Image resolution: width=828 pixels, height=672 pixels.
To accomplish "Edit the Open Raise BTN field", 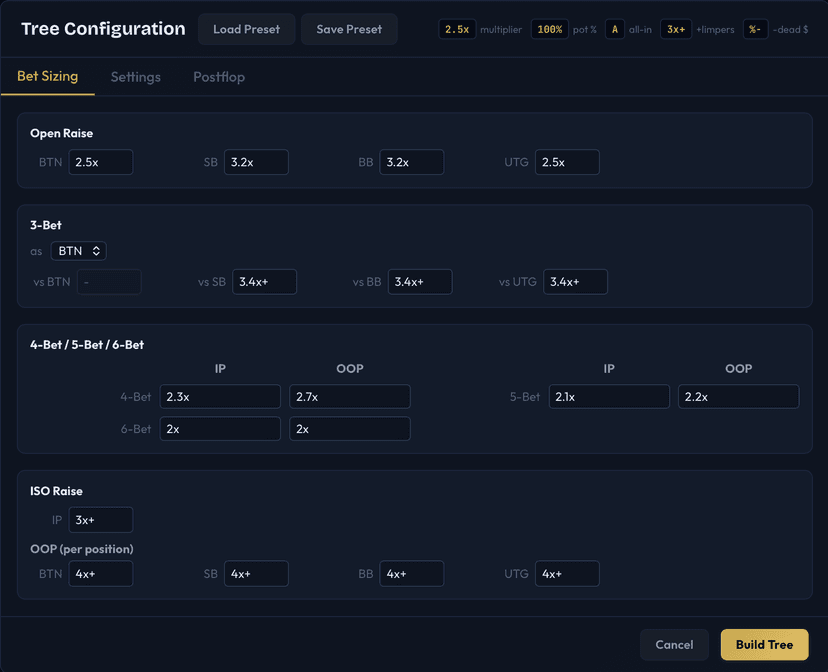I will (101, 162).
